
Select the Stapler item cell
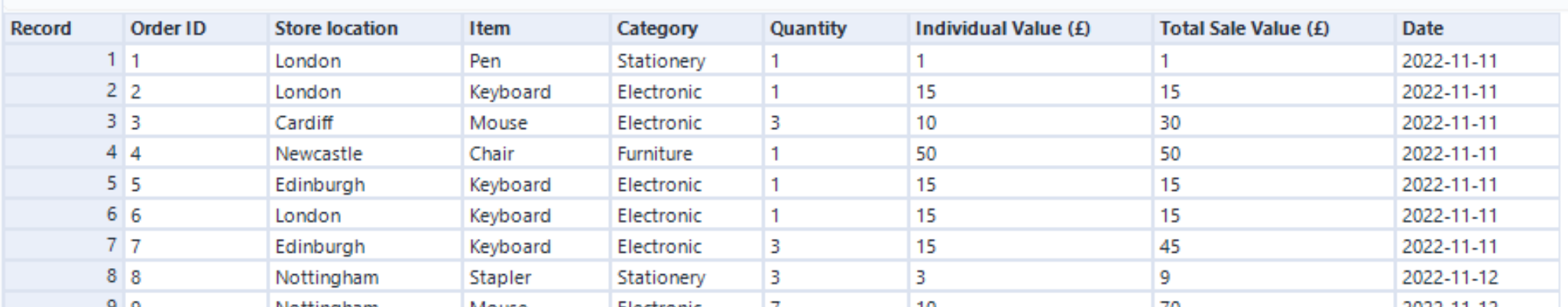500,277
